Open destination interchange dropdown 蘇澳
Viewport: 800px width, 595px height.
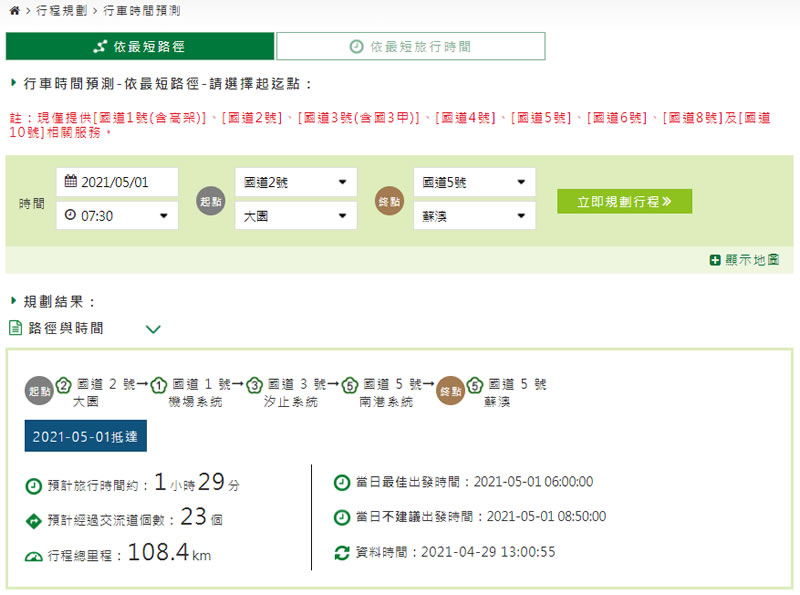(x=474, y=216)
